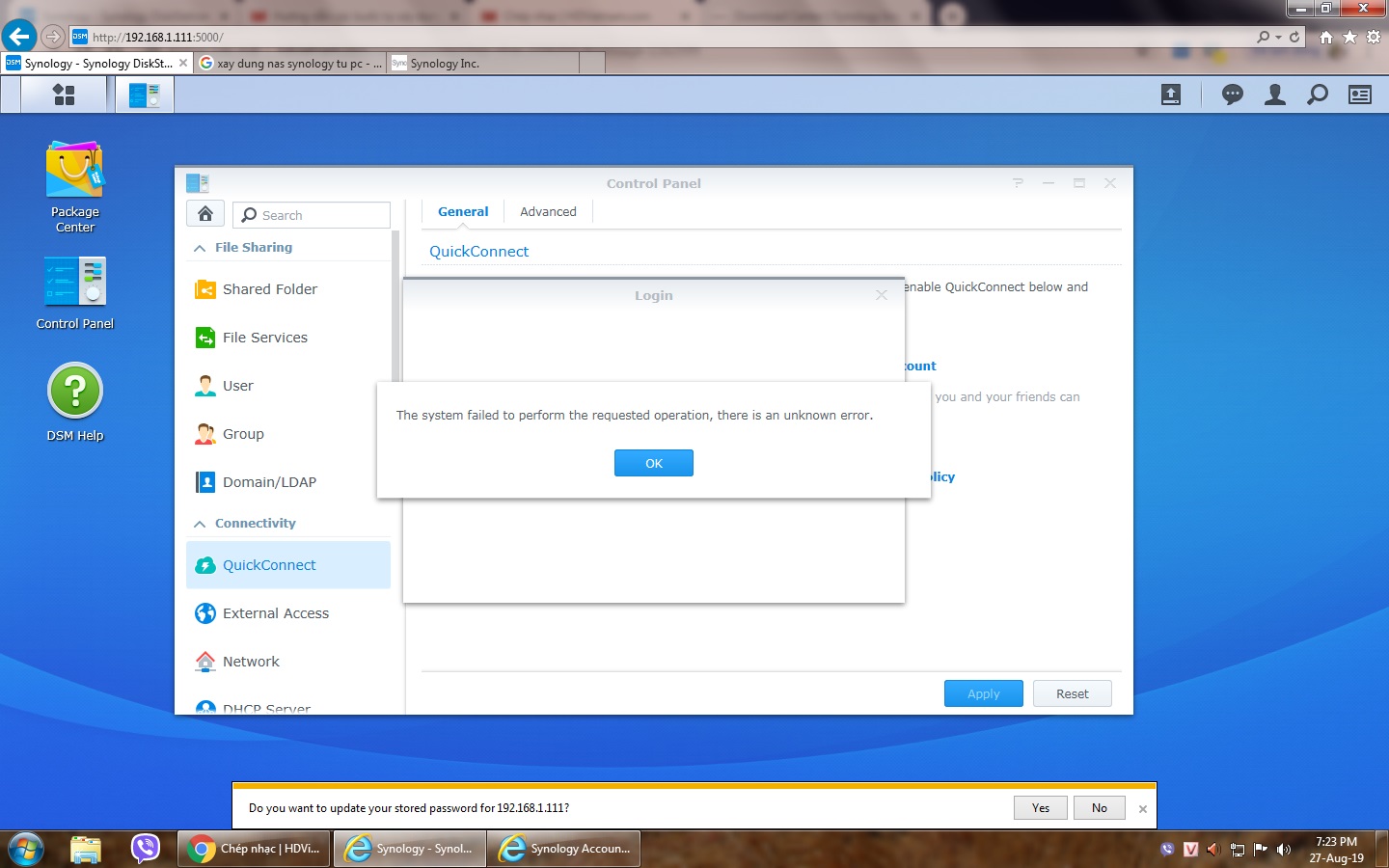Click OK on the error dialog
The width and height of the screenshot is (1389, 868).
point(654,463)
